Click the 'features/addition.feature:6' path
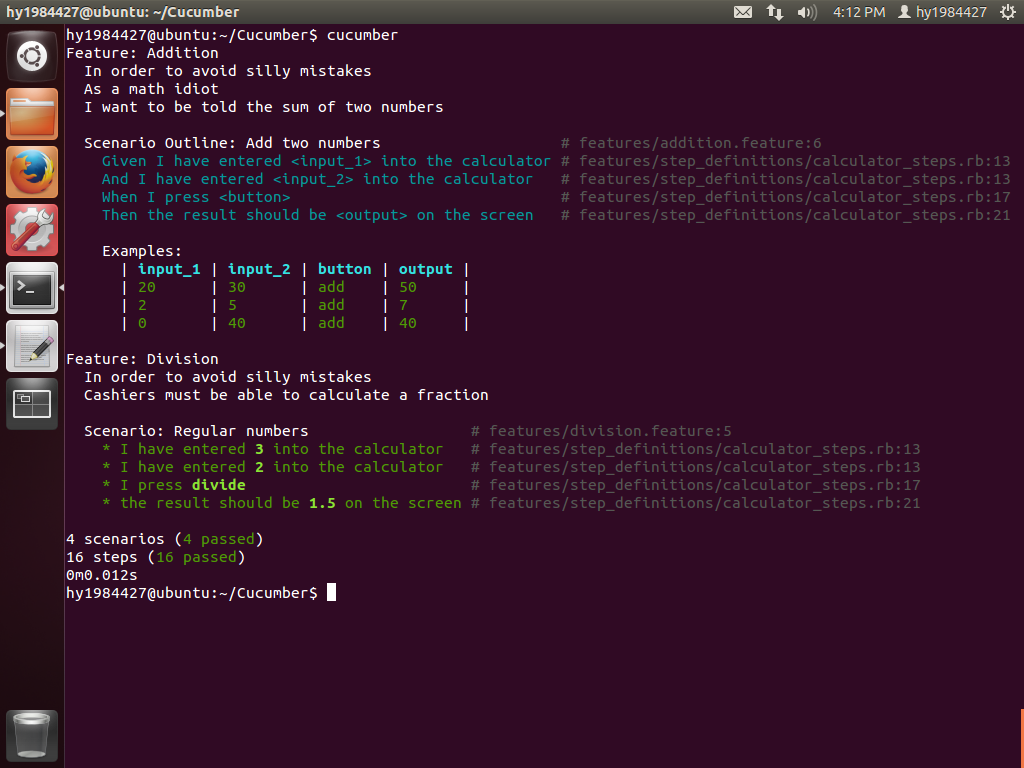The height and width of the screenshot is (768, 1024). click(x=700, y=143)
